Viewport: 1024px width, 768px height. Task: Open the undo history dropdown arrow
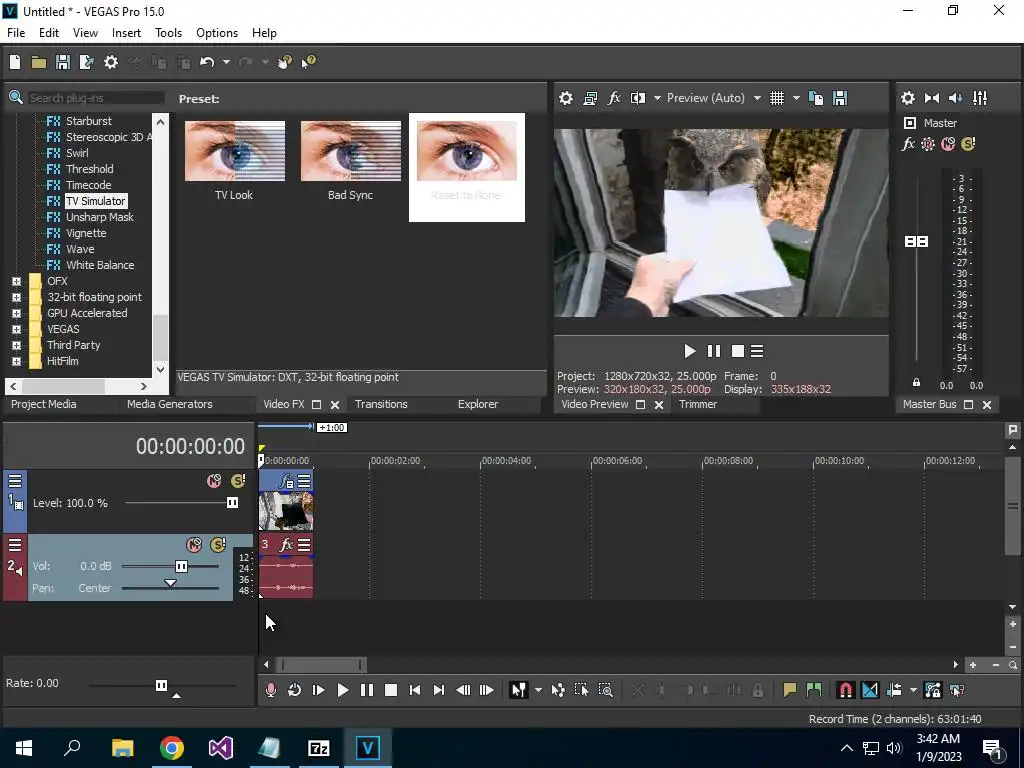(x=226, y=62)
